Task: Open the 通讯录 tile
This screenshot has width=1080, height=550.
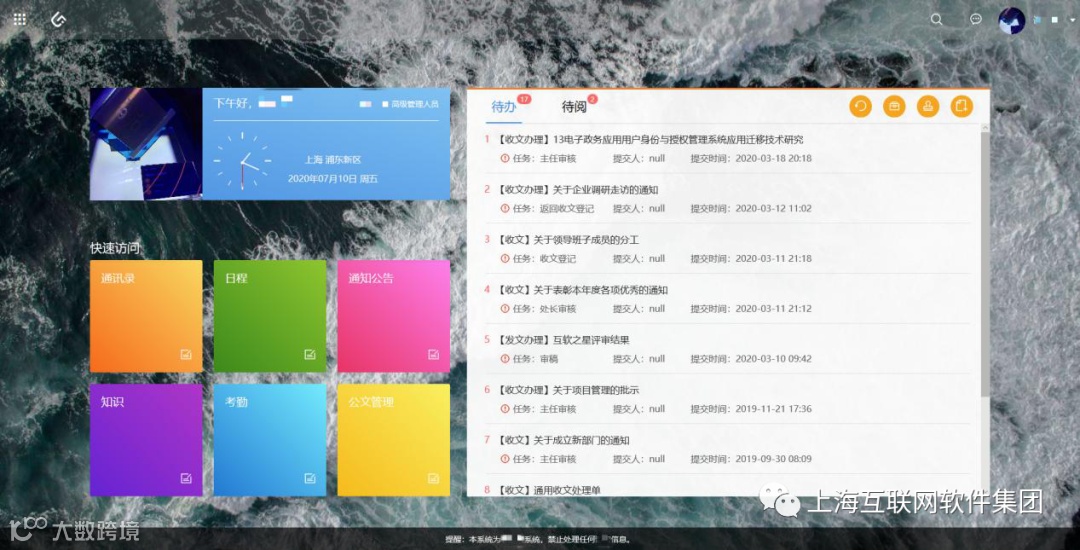Action: (146, 316)
